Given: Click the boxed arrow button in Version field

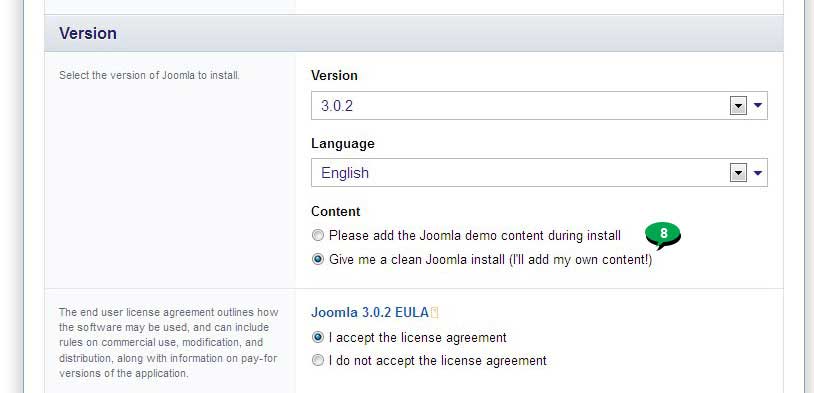Looking at the screenshot, I should click(738, 106).
